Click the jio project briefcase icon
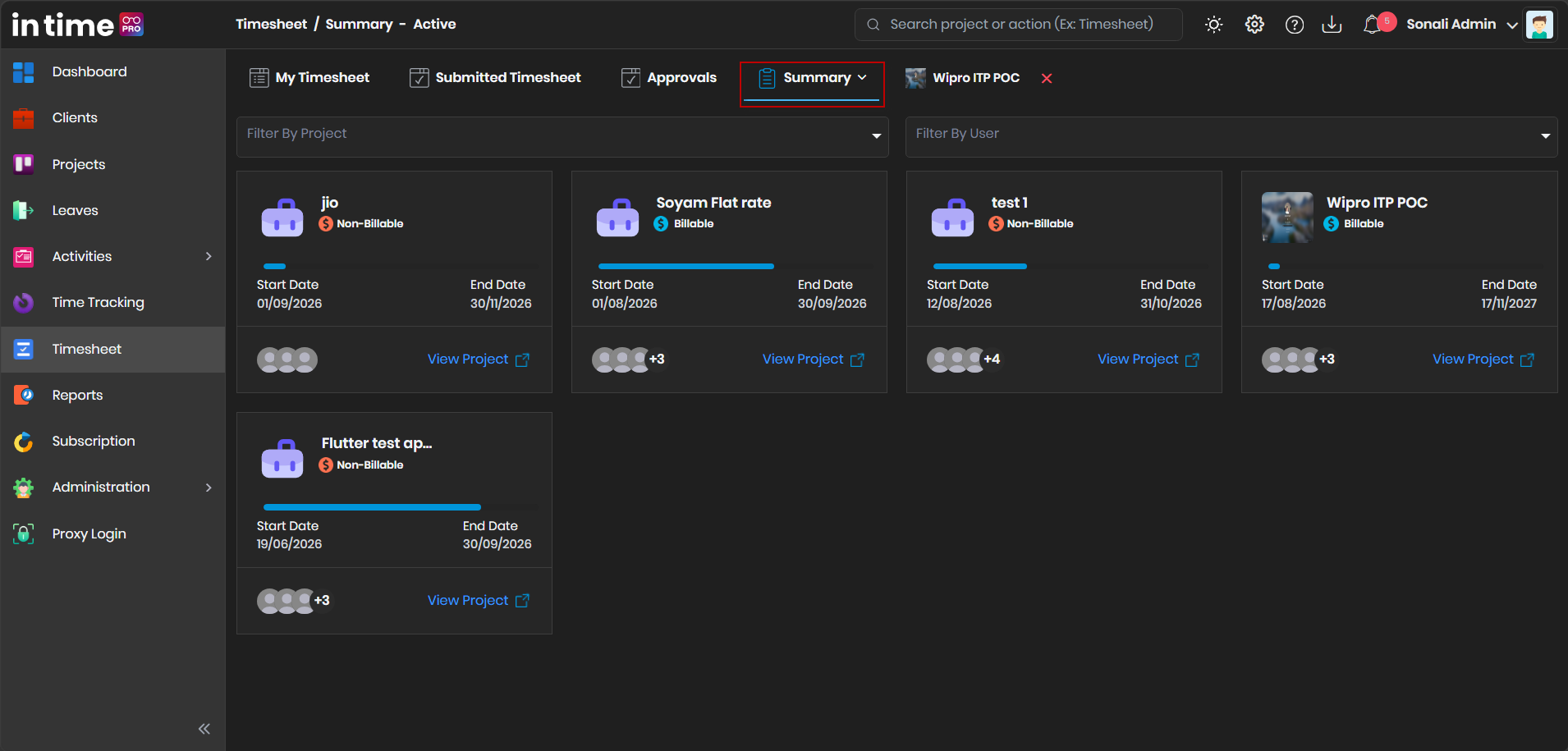This screenshot has width=1568, height=751. click(282, 217)
